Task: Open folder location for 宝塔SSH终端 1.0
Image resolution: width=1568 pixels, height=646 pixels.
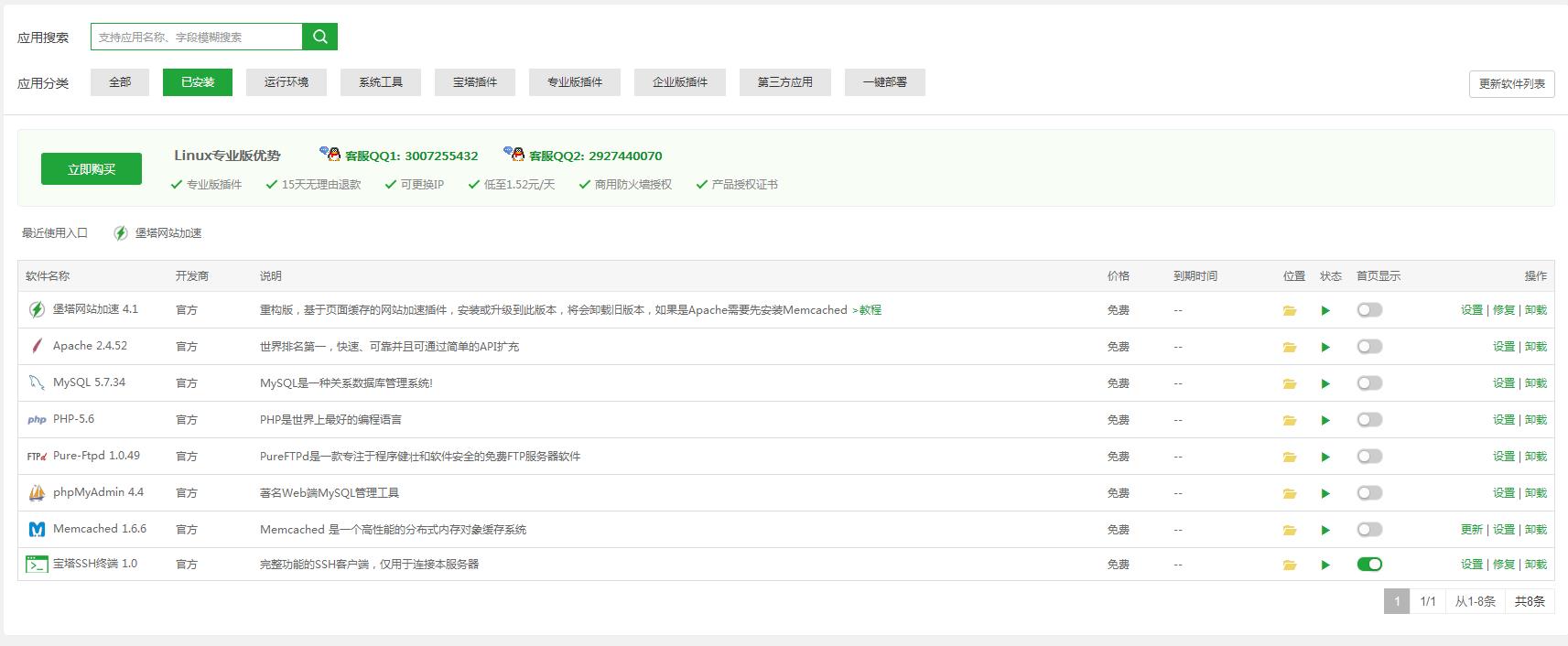Action: coord(1290,565)
